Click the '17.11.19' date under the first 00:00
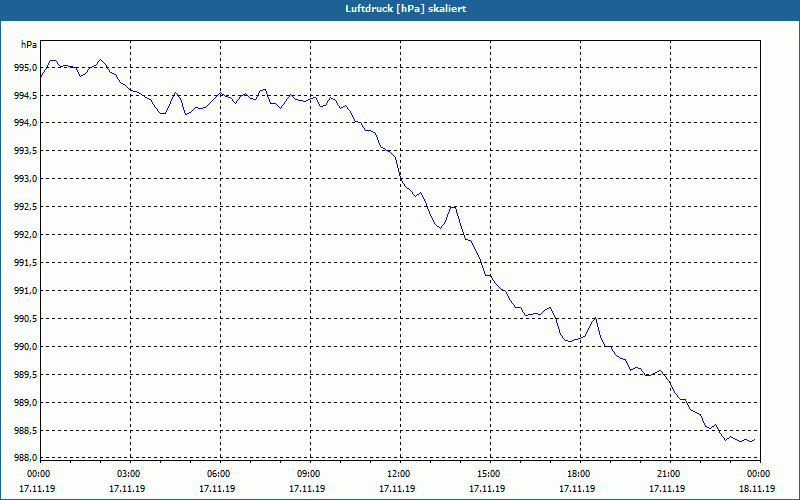This screenshot has height=500, width=800. coord(37,489)
